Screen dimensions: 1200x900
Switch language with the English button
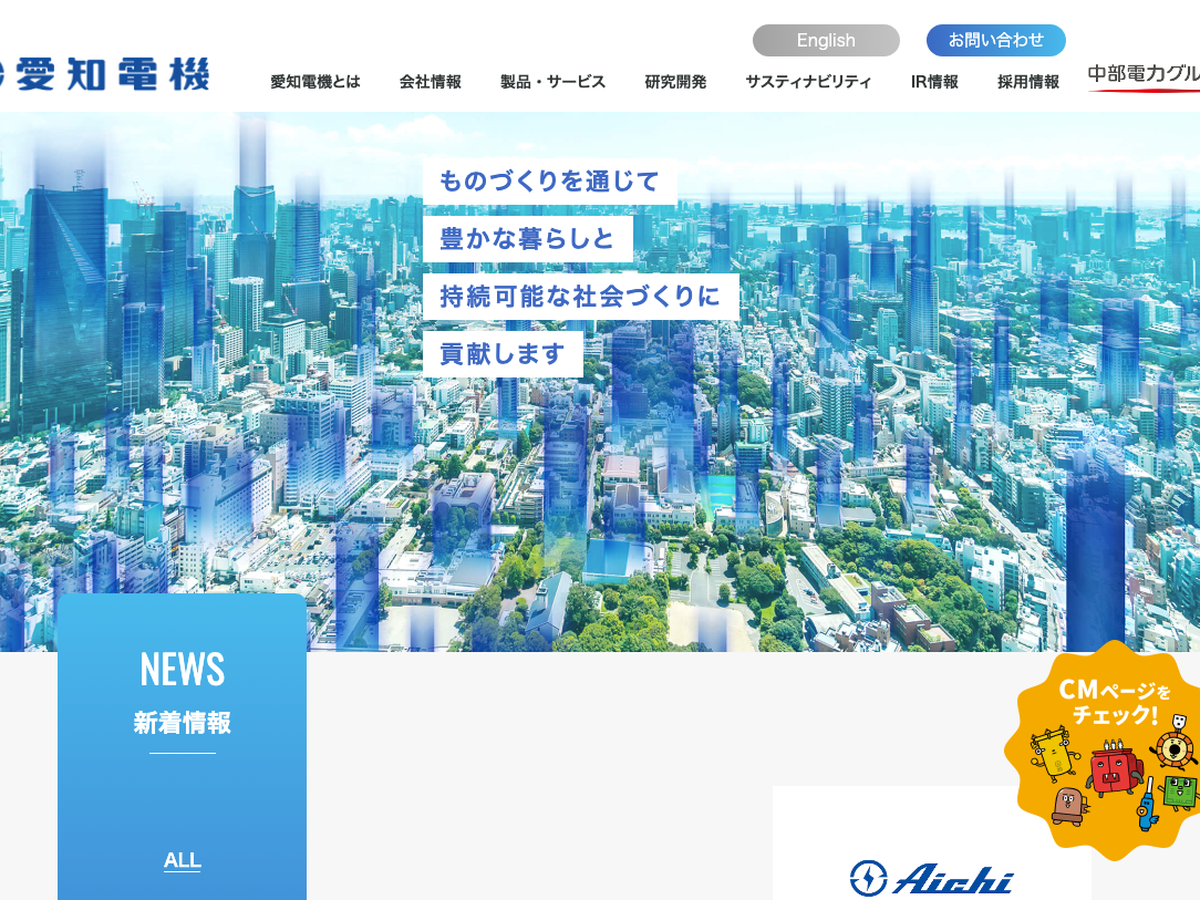point(825,41)
